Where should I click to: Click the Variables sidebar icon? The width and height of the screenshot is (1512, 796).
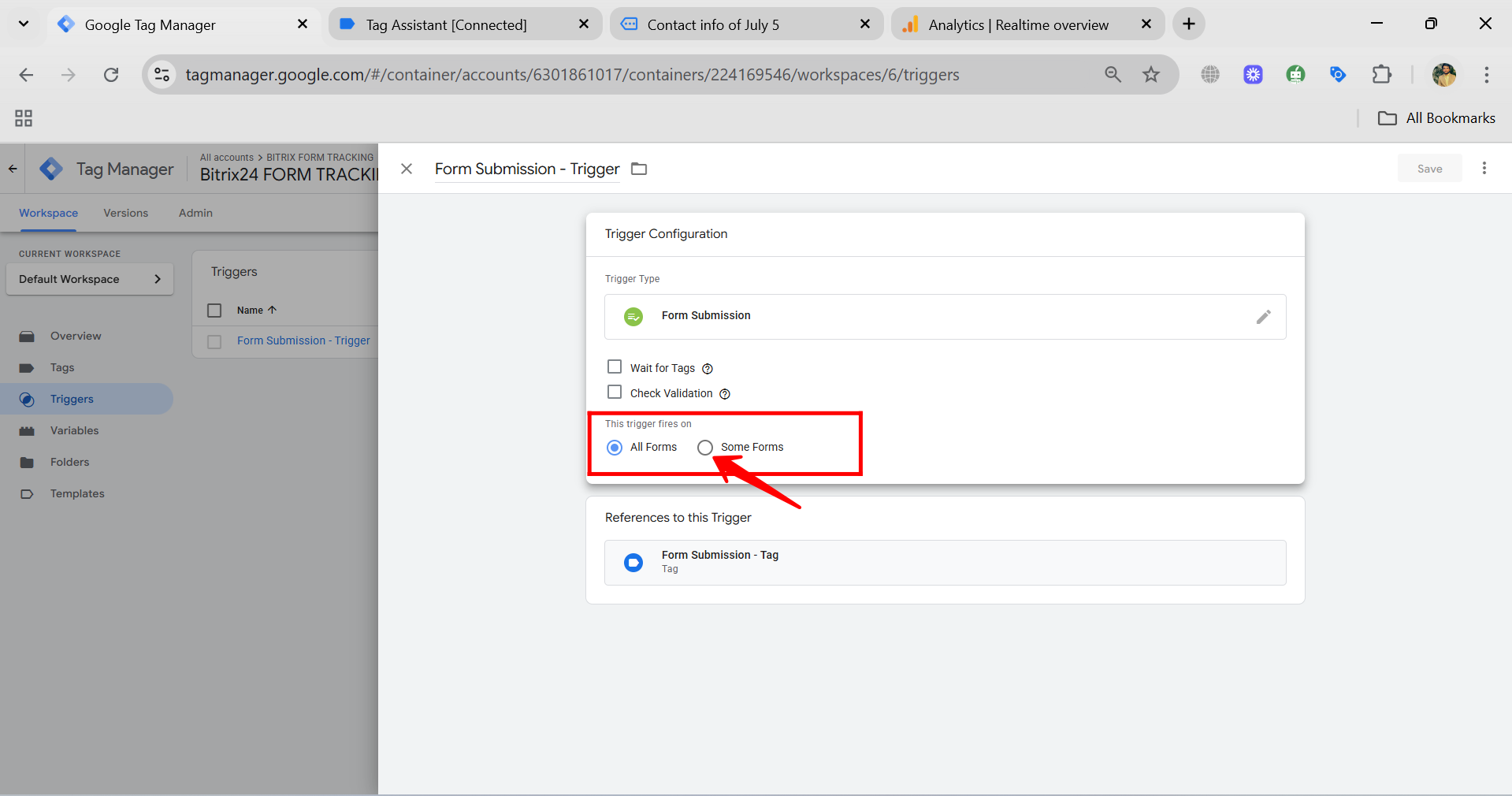tap(27, 431)
